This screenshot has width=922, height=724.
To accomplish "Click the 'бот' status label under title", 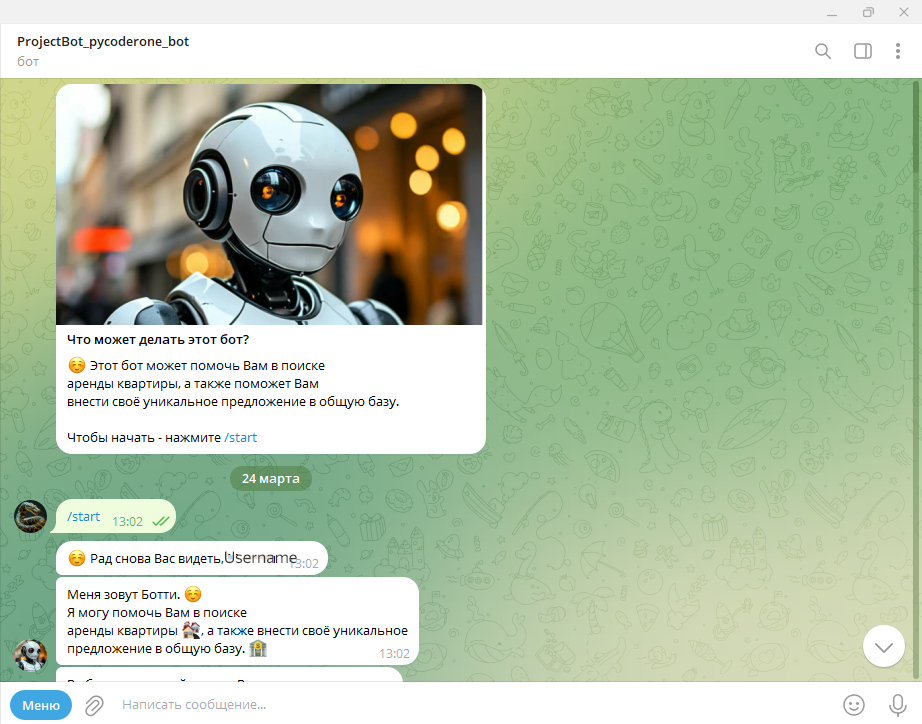I will pos(28,61).
